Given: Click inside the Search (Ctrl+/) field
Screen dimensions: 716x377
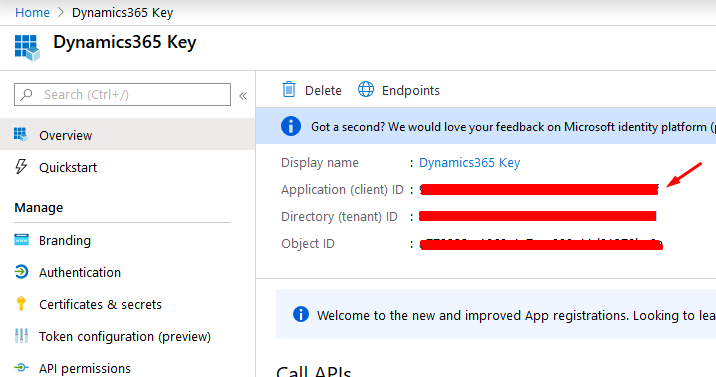Looking at the screenshot, I should point(122,94).
